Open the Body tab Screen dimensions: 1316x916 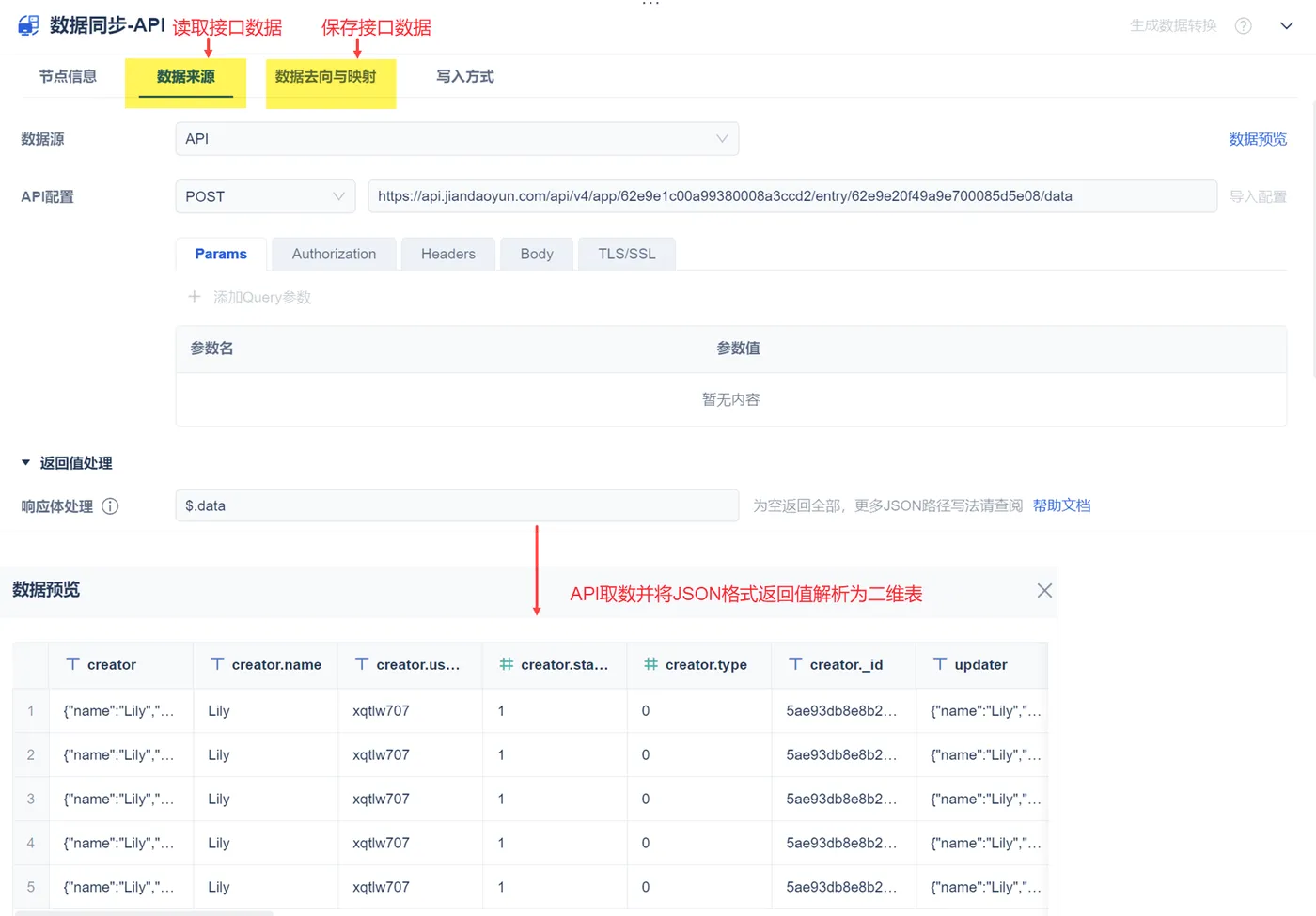pos(537,254)
